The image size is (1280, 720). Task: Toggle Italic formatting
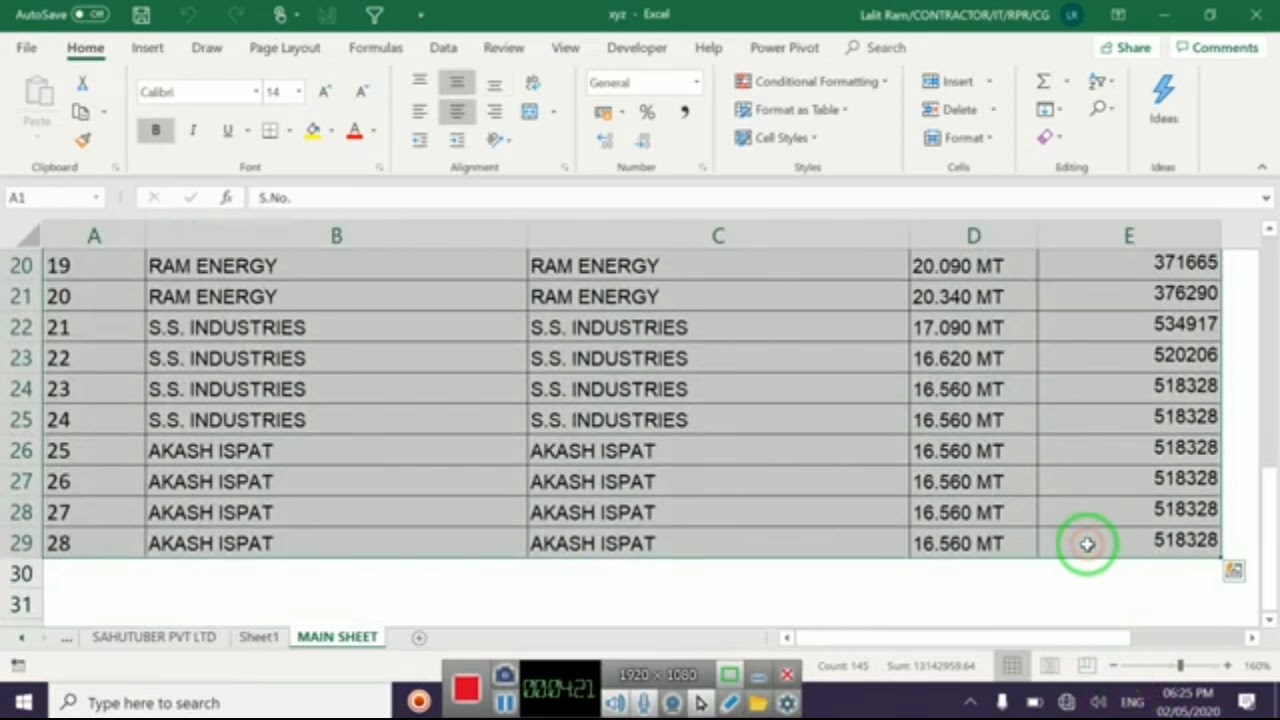tap(192, 131)
